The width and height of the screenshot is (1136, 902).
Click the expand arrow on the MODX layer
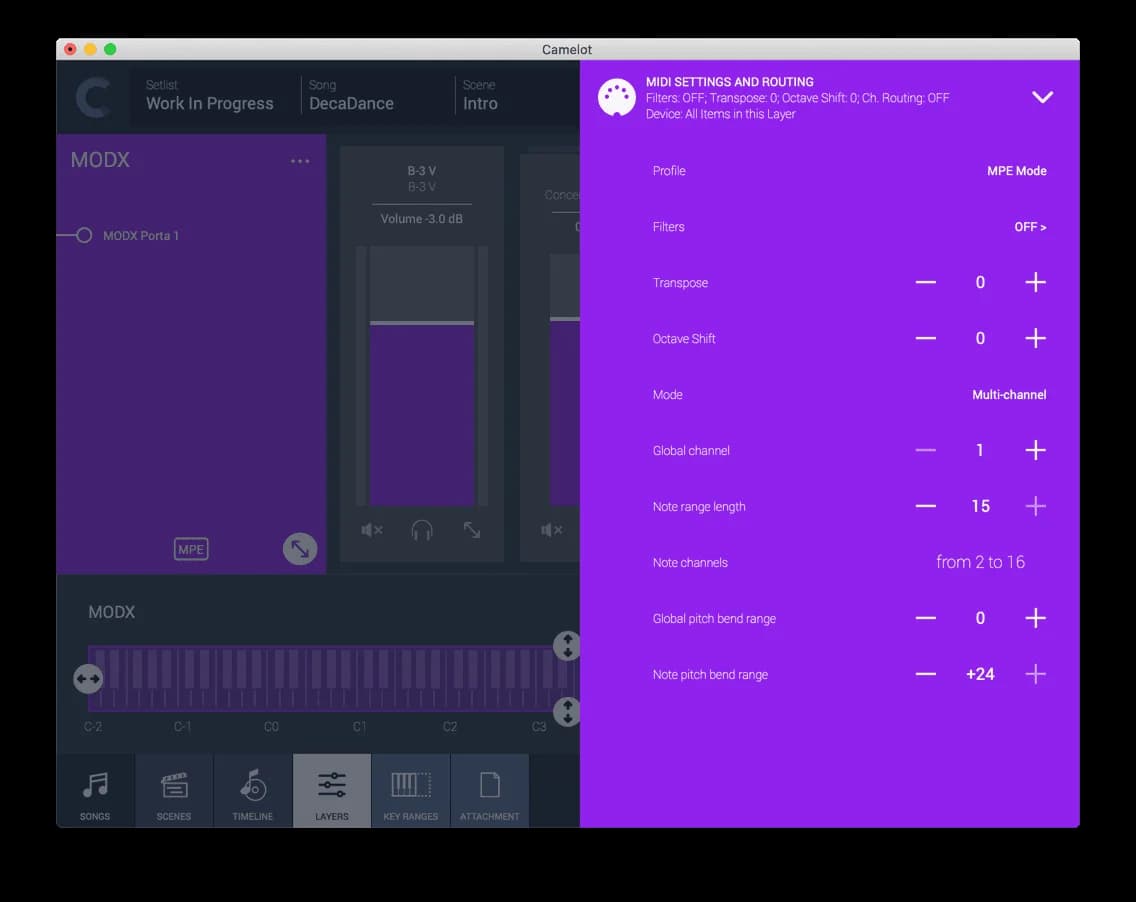pos(299,548)
